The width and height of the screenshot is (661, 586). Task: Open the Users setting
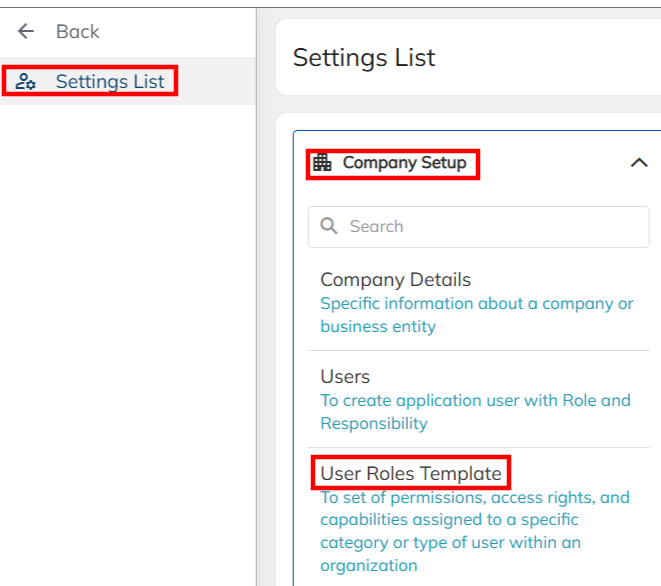pos(345,377)
